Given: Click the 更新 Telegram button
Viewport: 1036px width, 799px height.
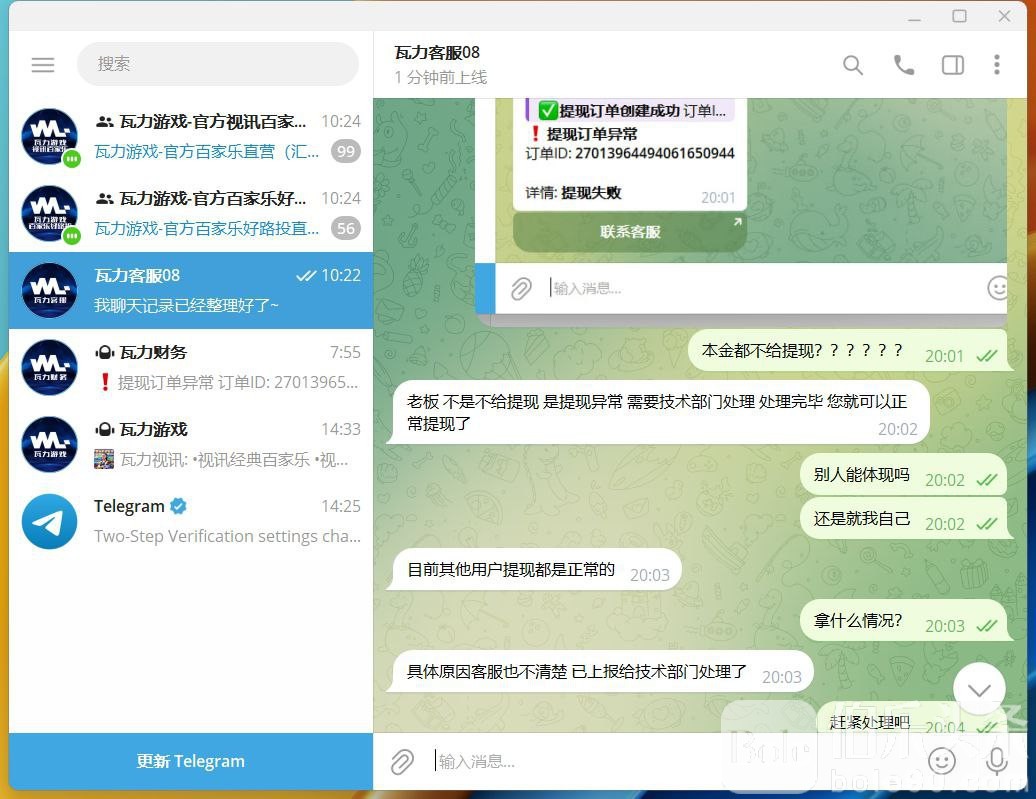Looking at the screenshot, I should click(191, 761).
